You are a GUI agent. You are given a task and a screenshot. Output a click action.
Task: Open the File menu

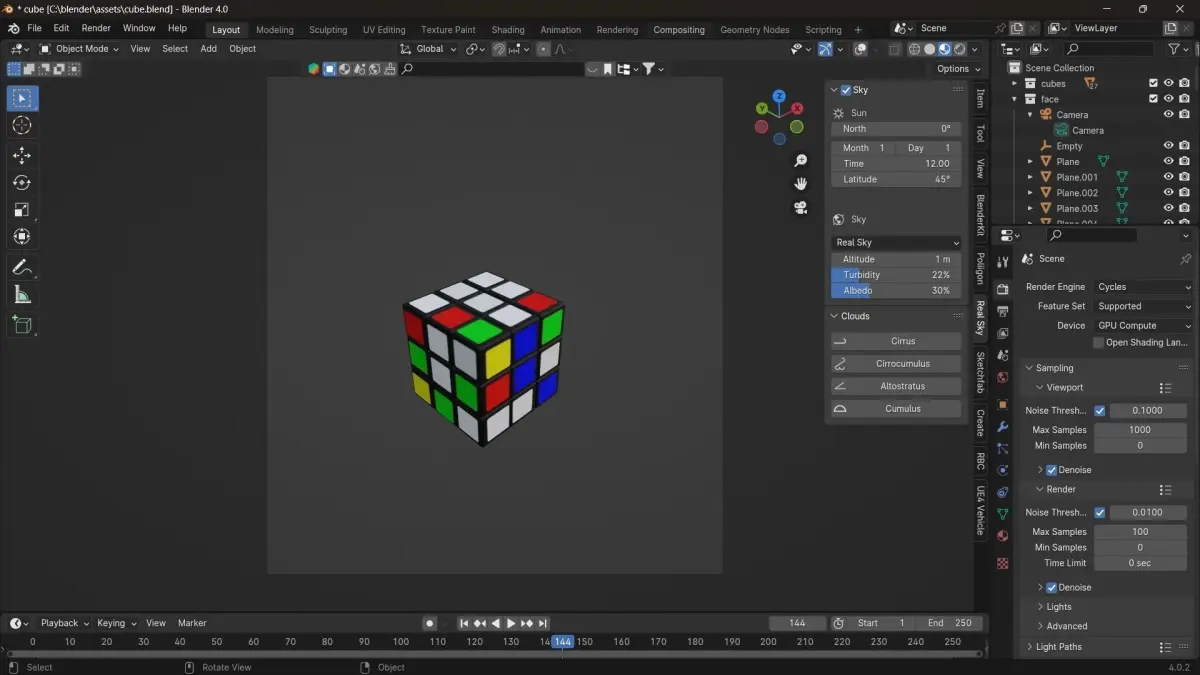[34, 28]
